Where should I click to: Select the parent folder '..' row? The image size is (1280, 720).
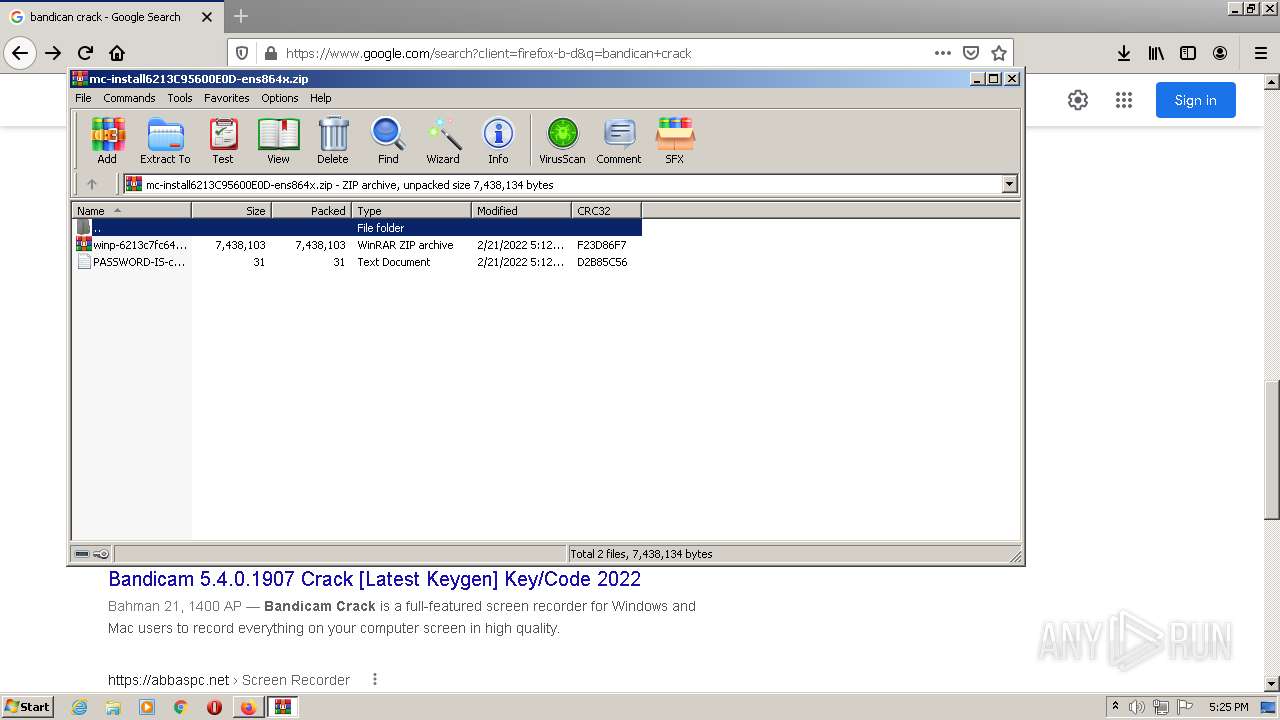(x=357, y=228)
